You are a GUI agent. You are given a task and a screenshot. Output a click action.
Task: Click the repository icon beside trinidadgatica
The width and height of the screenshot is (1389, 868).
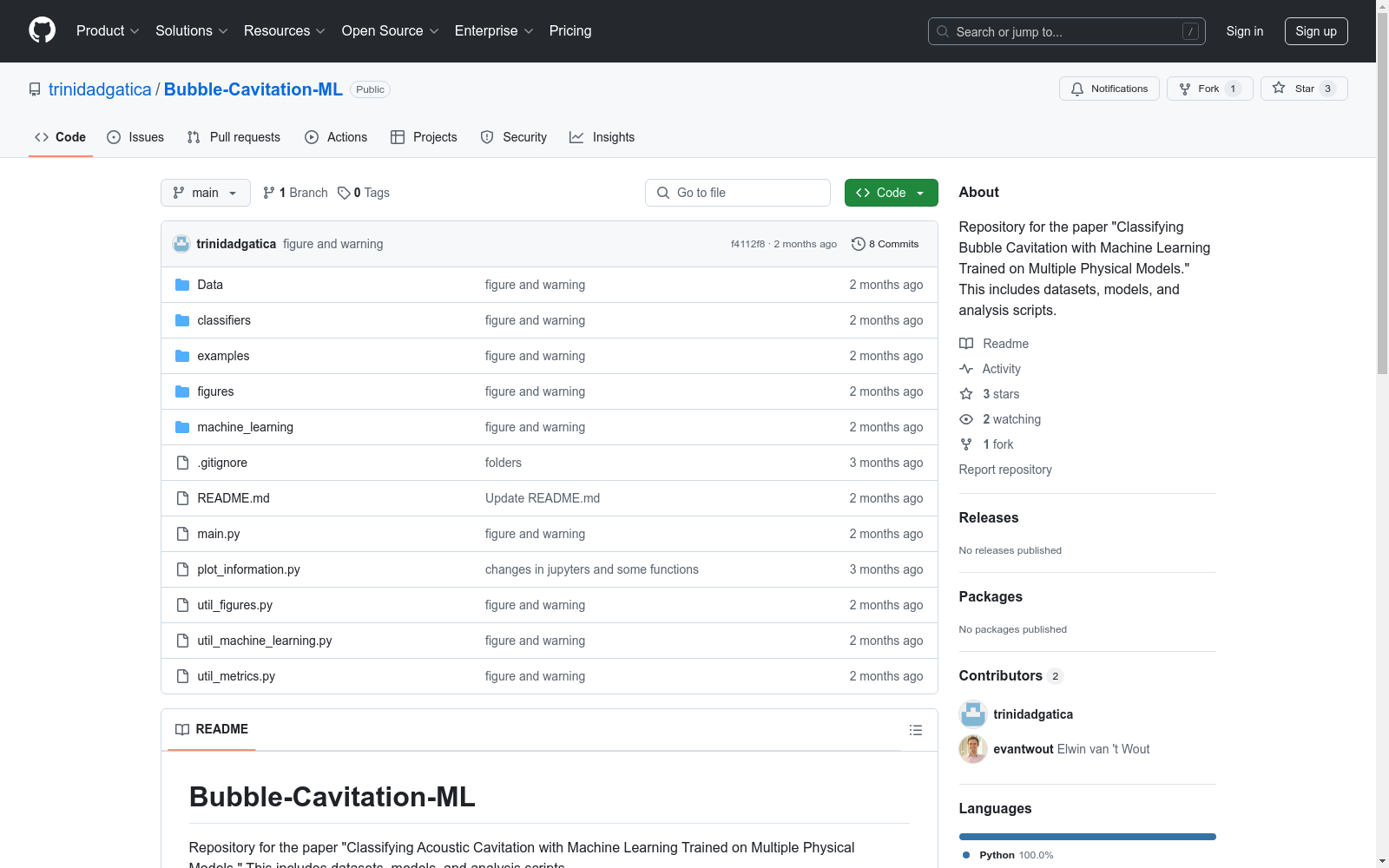pyautogui.click(x=35, y=89)
